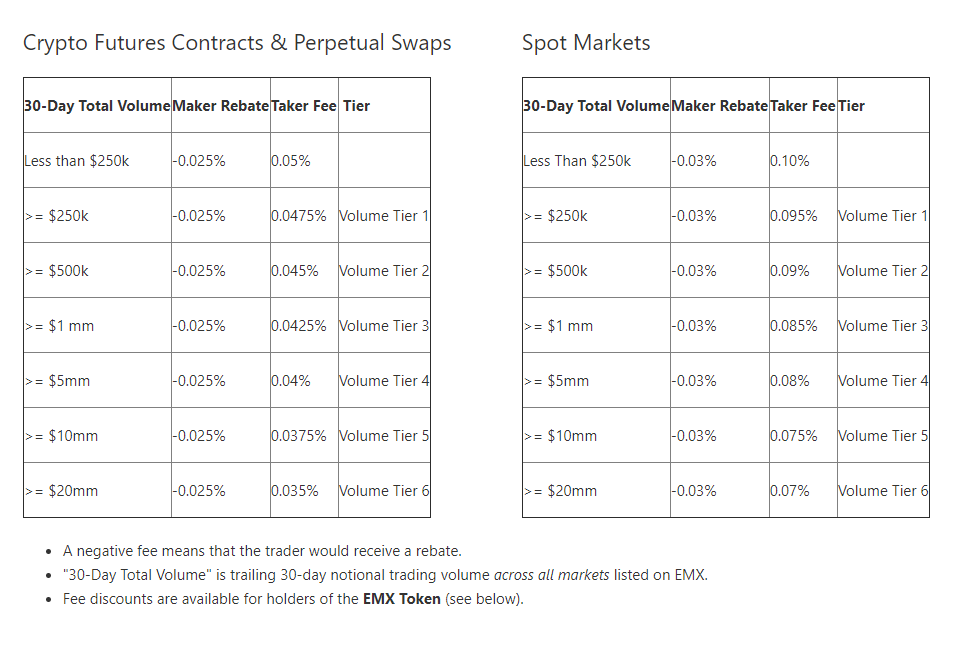Click the 0.0425% taker fee cell
The width and height of the screenshot is (957, 659).
pos(298,326)
